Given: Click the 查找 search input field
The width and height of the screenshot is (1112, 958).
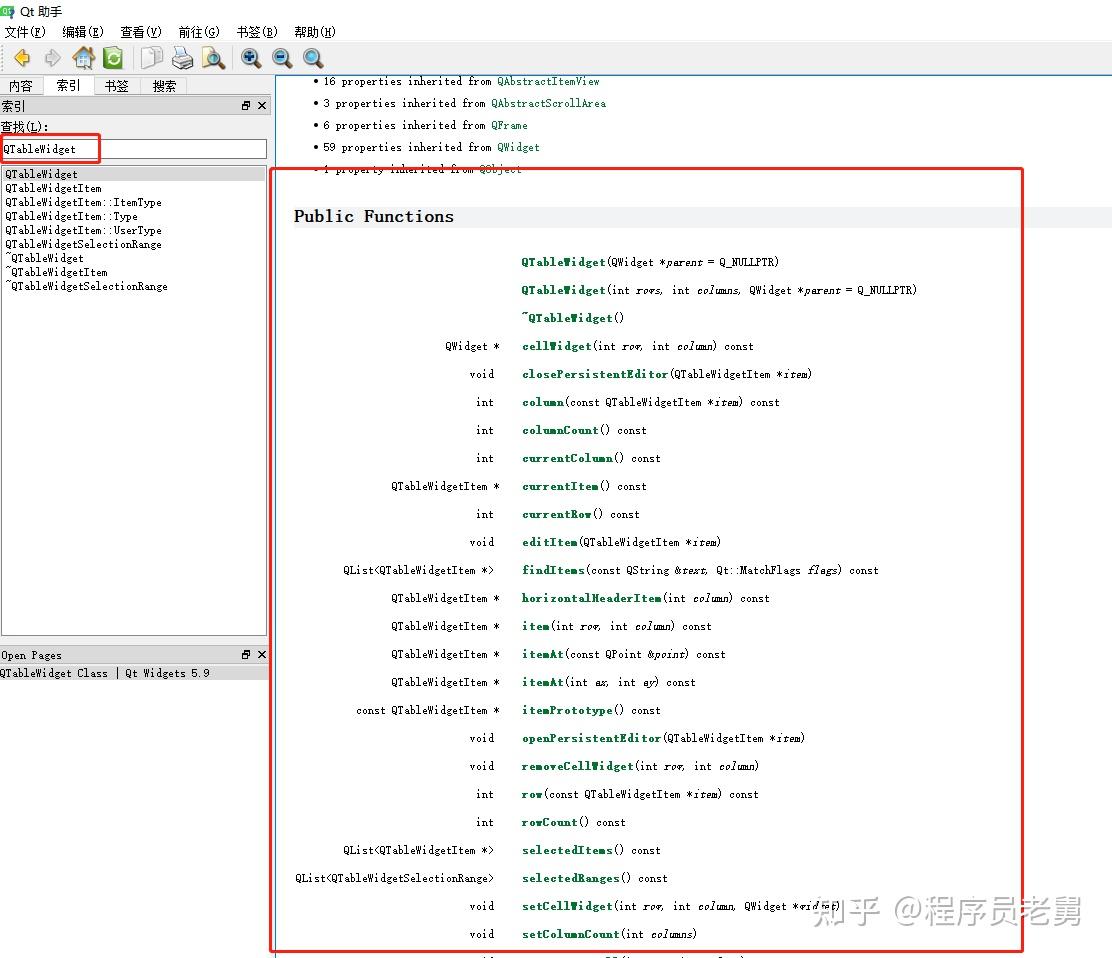Looking at the screenshot, I should tap(134, 149).
